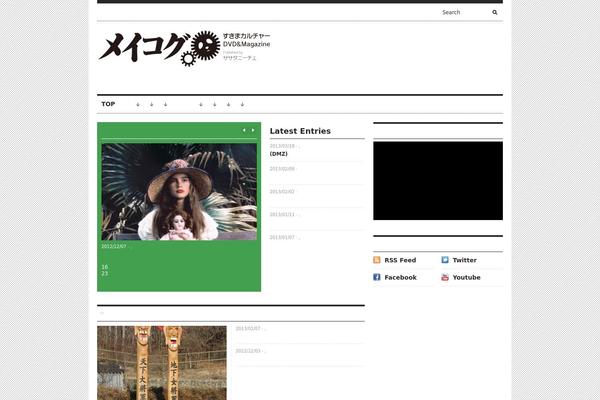Screen dimensions: 600x400
Task: Click the Facebook icon
Action: (377, 277)
